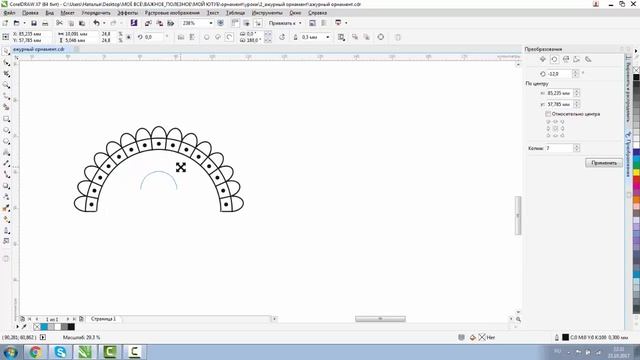Click the Undo arrow icon

[96, 23]
